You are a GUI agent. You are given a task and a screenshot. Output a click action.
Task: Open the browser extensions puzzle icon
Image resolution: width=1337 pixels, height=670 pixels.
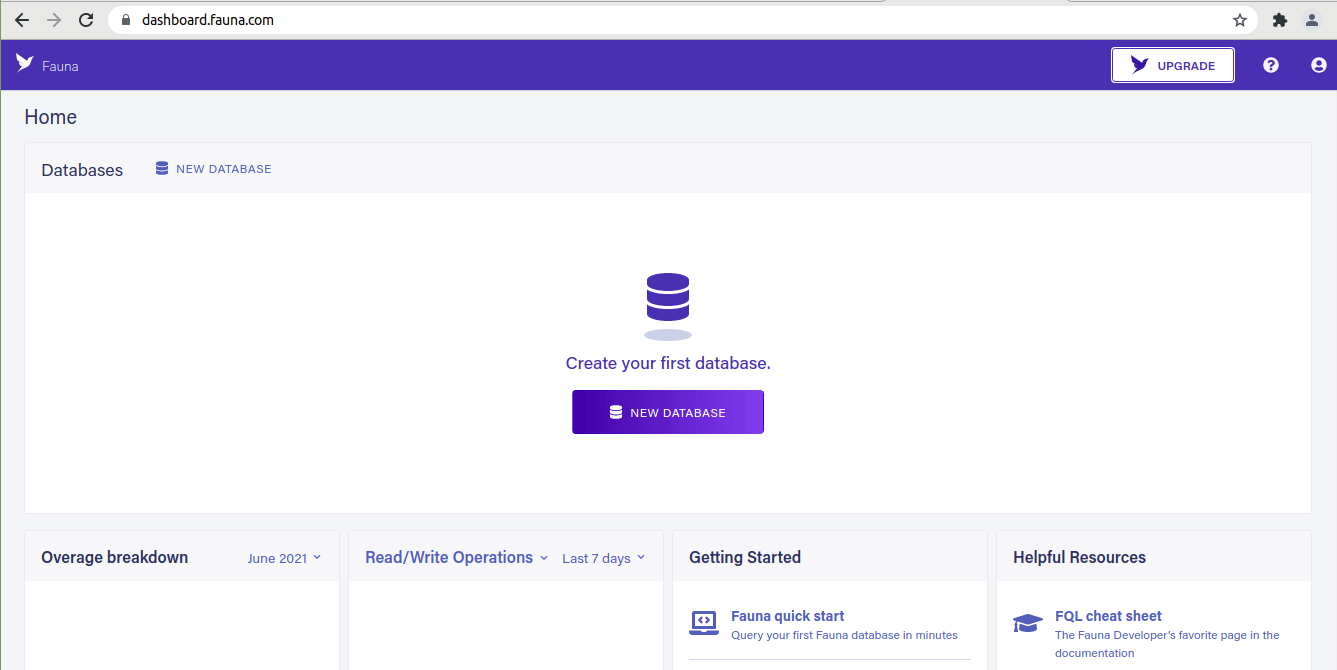1279,20
